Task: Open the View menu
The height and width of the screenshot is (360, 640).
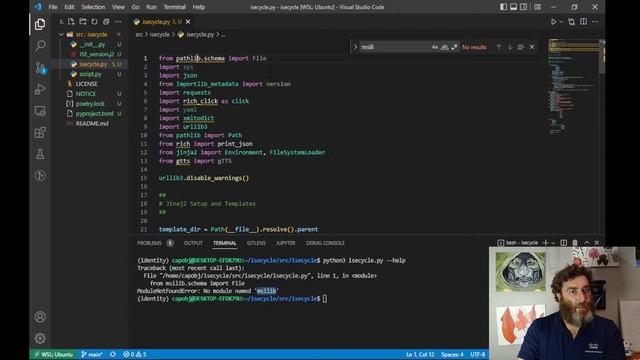Action: point(118,7)
